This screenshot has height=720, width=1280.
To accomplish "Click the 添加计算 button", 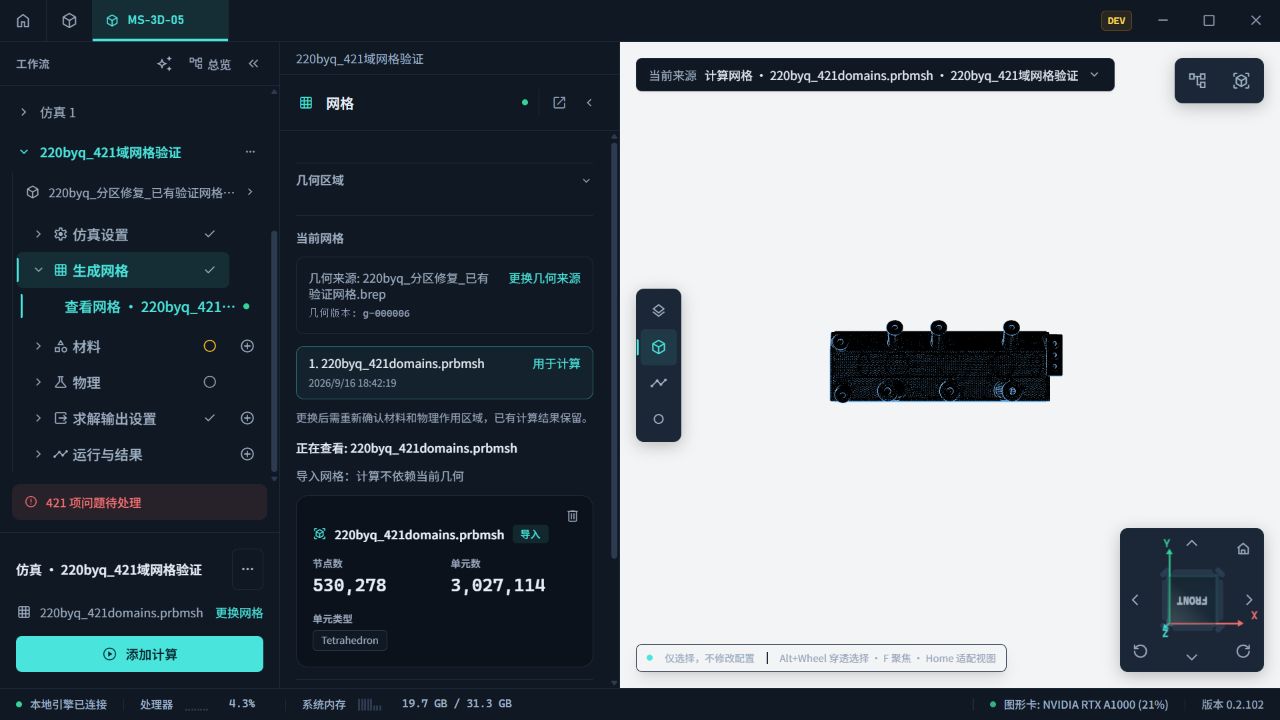I will point(139,654).
